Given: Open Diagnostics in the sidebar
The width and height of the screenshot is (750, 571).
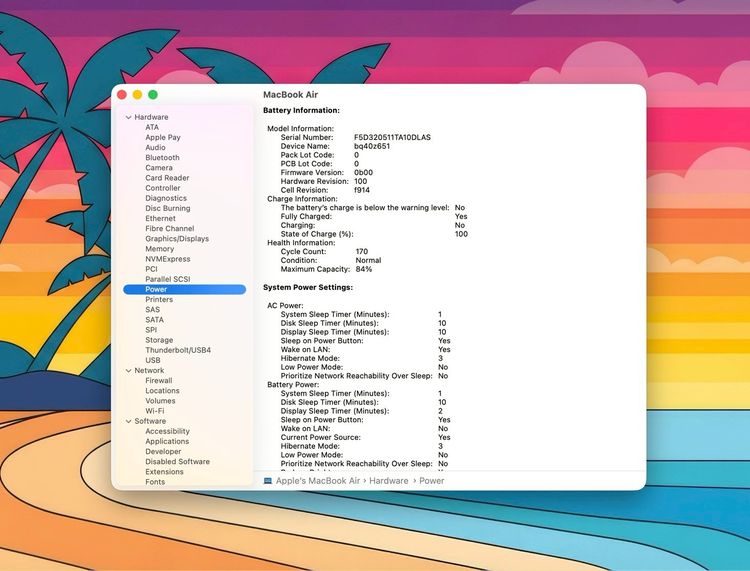Looking at the screenshot, I should (x=166, y=198).
